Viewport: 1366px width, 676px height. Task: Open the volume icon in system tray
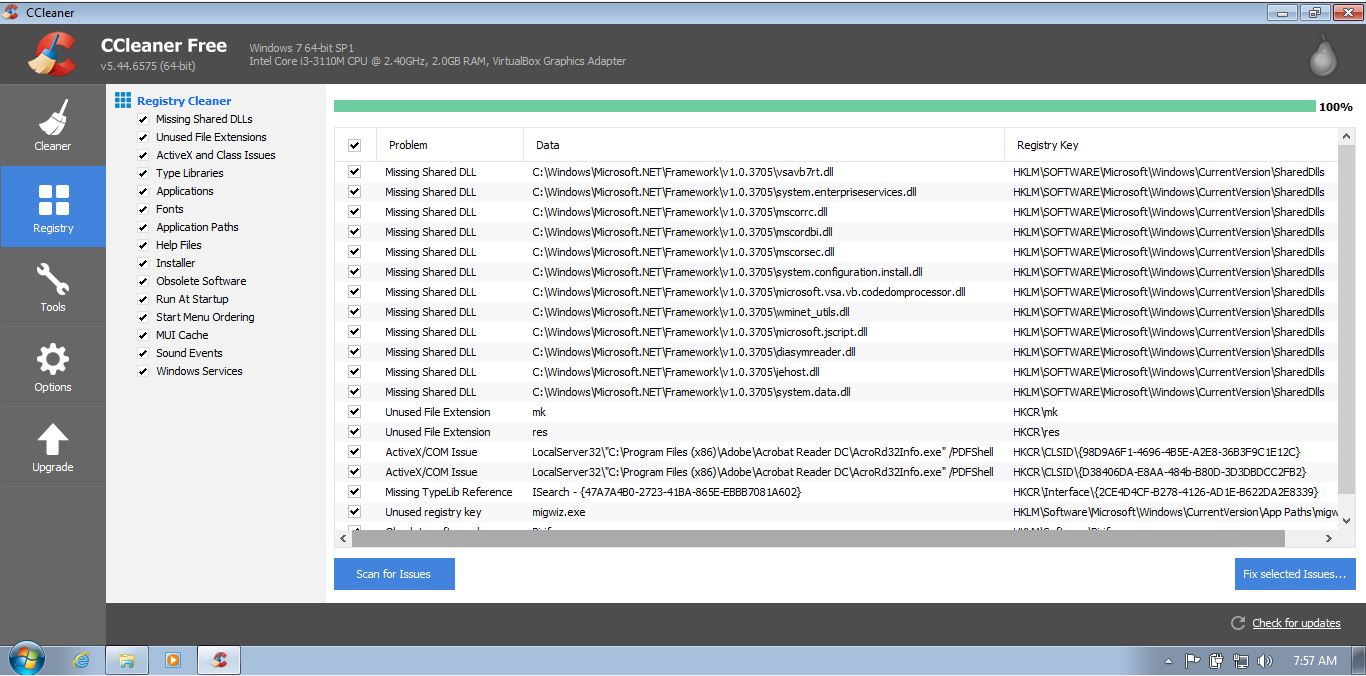[x=1264, y=659]
